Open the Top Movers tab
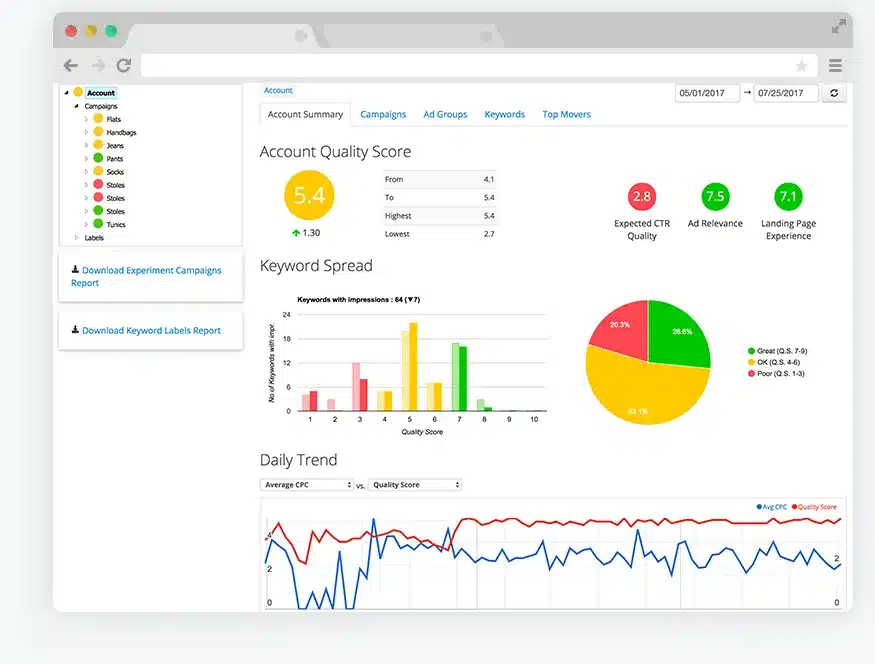 [566, 115]
